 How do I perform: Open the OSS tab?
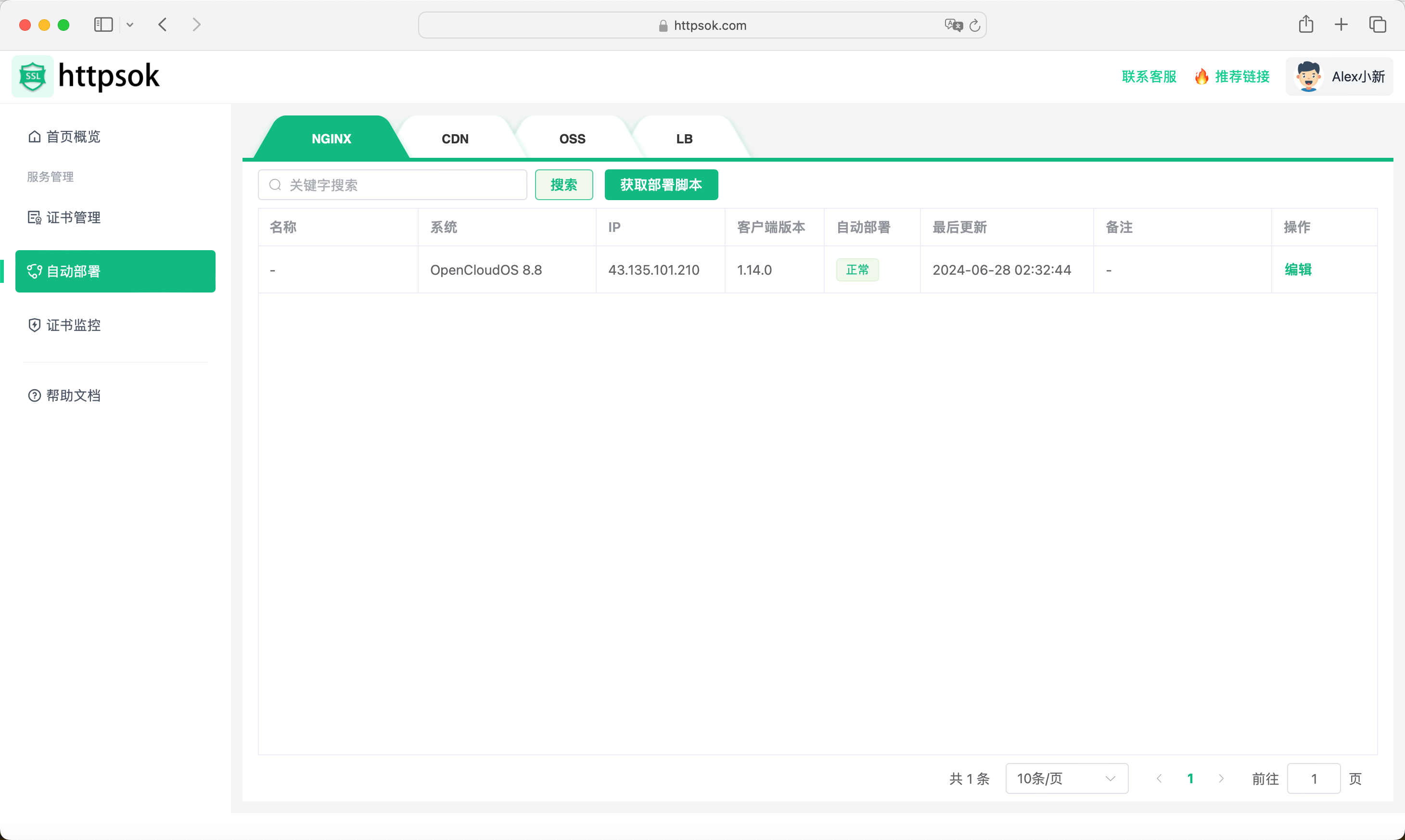point(572,138)
